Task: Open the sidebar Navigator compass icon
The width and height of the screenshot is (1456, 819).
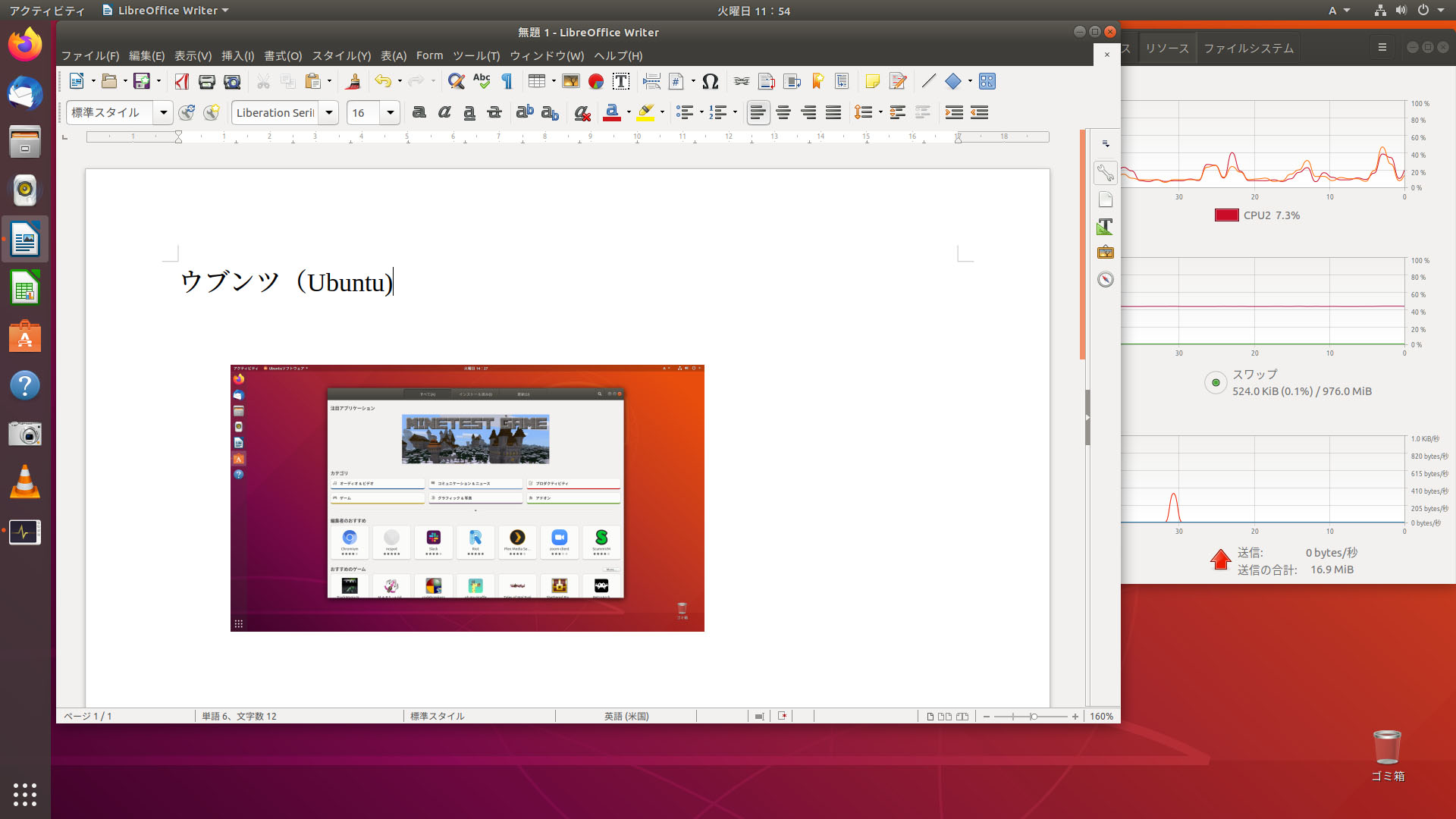Action: point(1105,279)
